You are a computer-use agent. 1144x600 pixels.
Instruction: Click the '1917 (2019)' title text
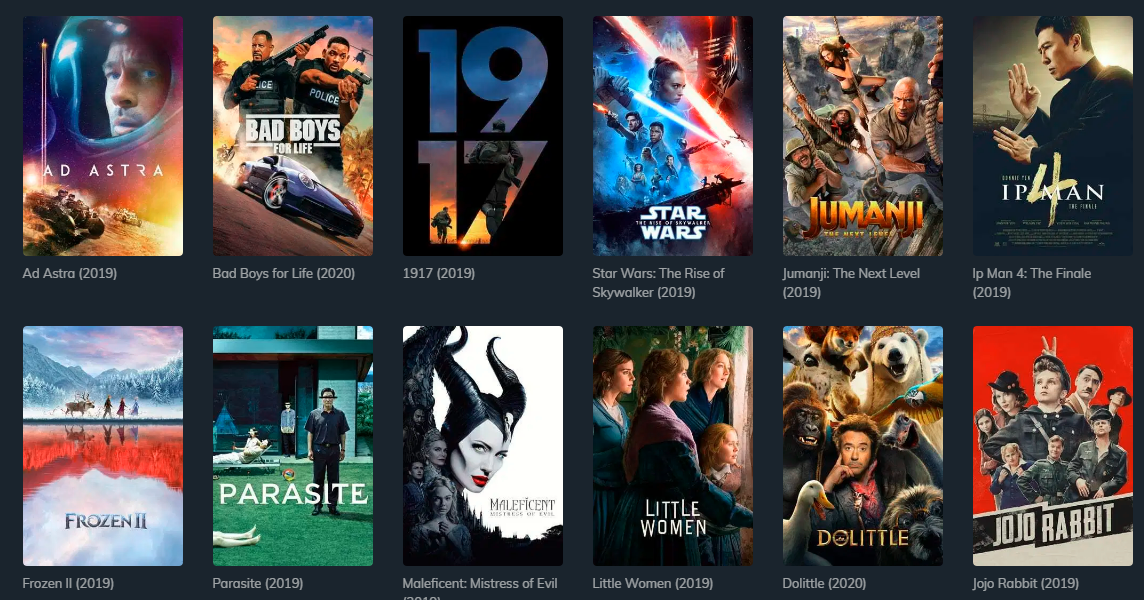438,274
